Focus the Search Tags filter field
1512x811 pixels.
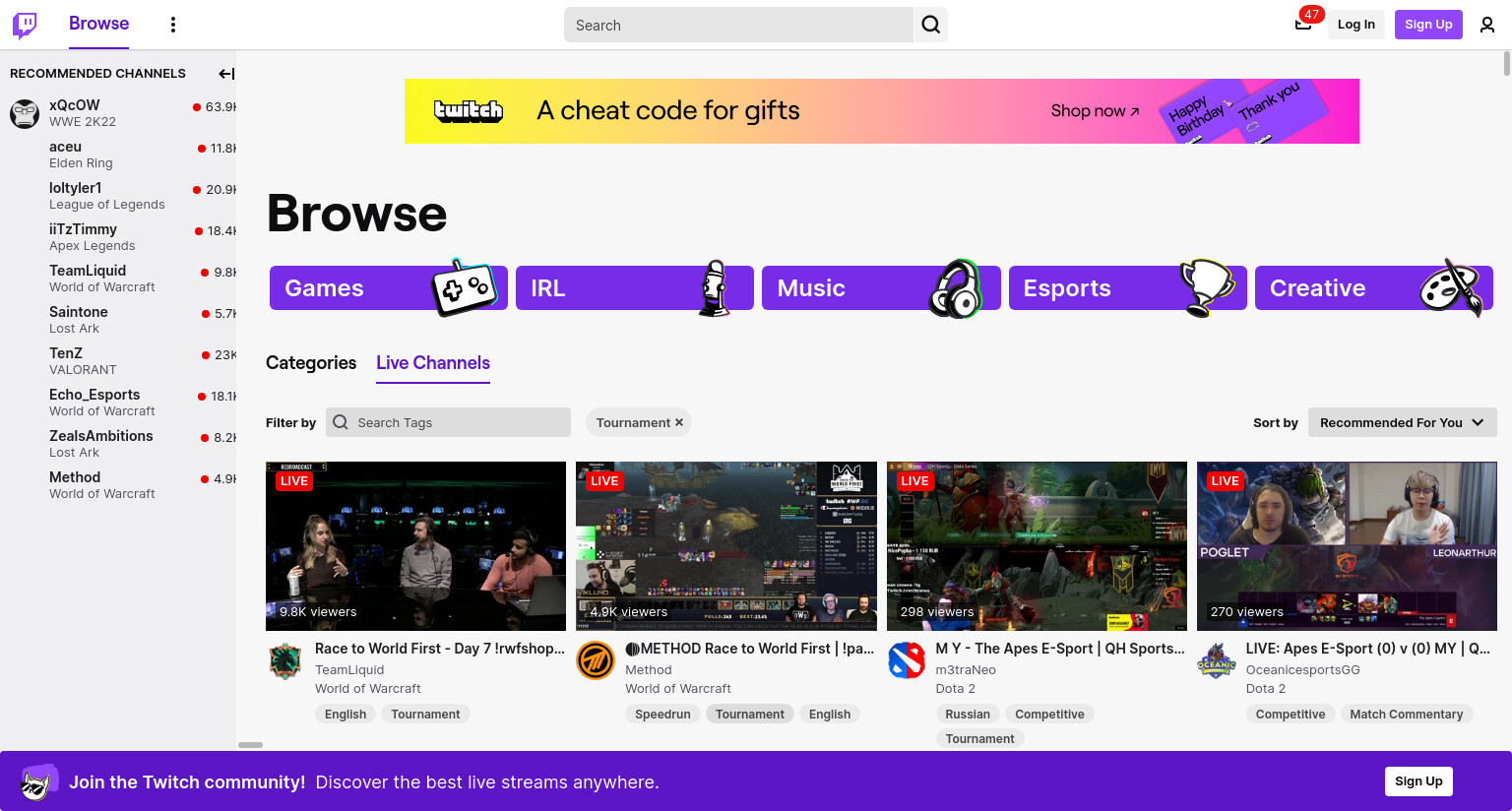[448, 422]
